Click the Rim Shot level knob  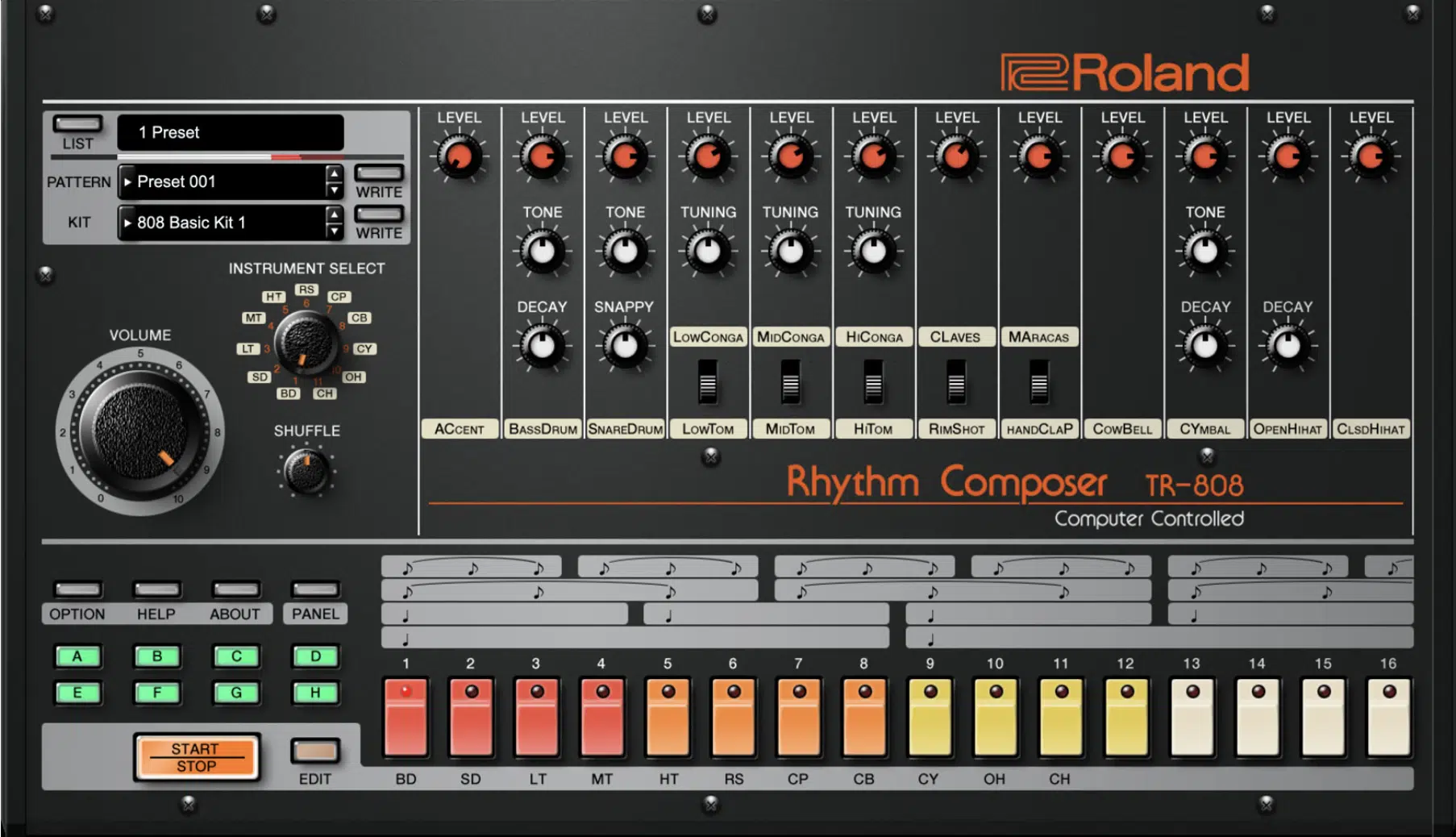pos(957,156)
